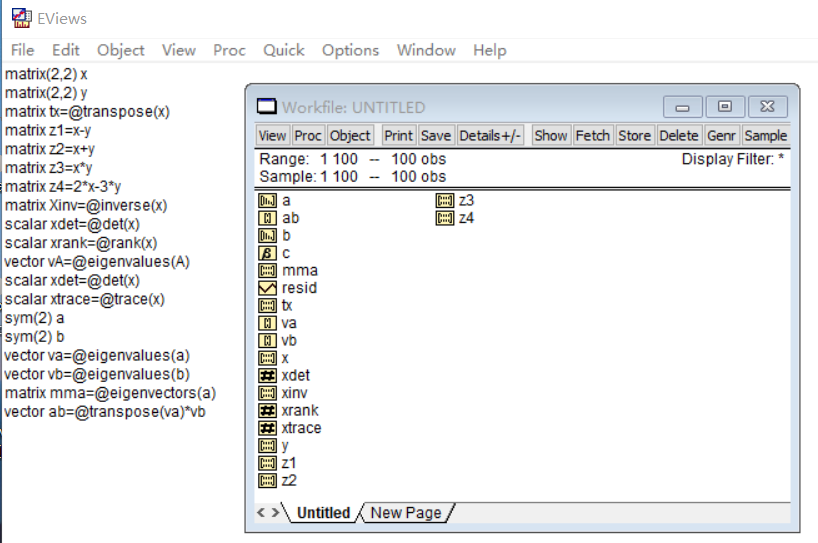This screenshot has height=543, width=818.
Task: Open the z3 matrix icon
Action: [x=444, y=201]
